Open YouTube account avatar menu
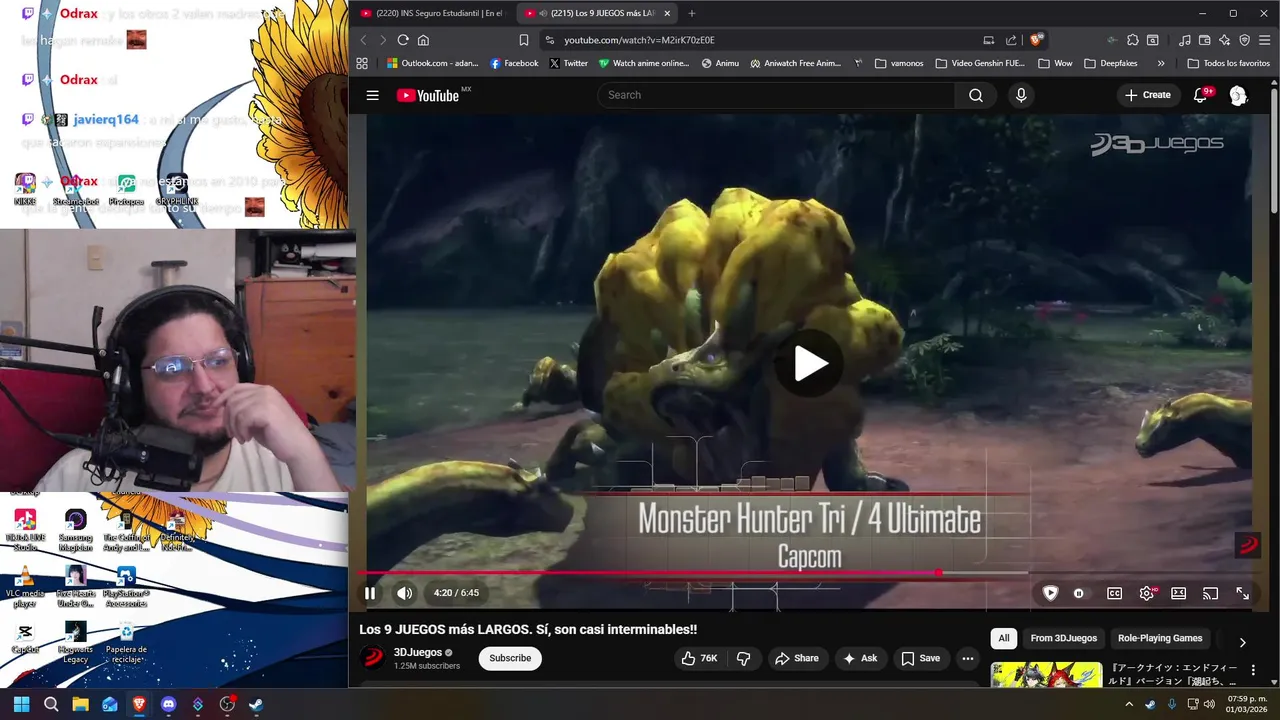This screenshot has height=720, width=1280. pyautogui.click(x=1238, y=95)
